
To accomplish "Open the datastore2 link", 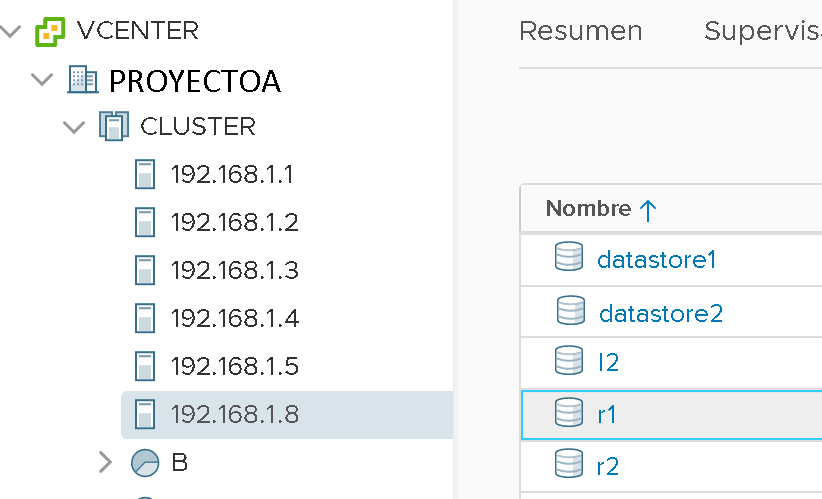I will click(661, 313).
